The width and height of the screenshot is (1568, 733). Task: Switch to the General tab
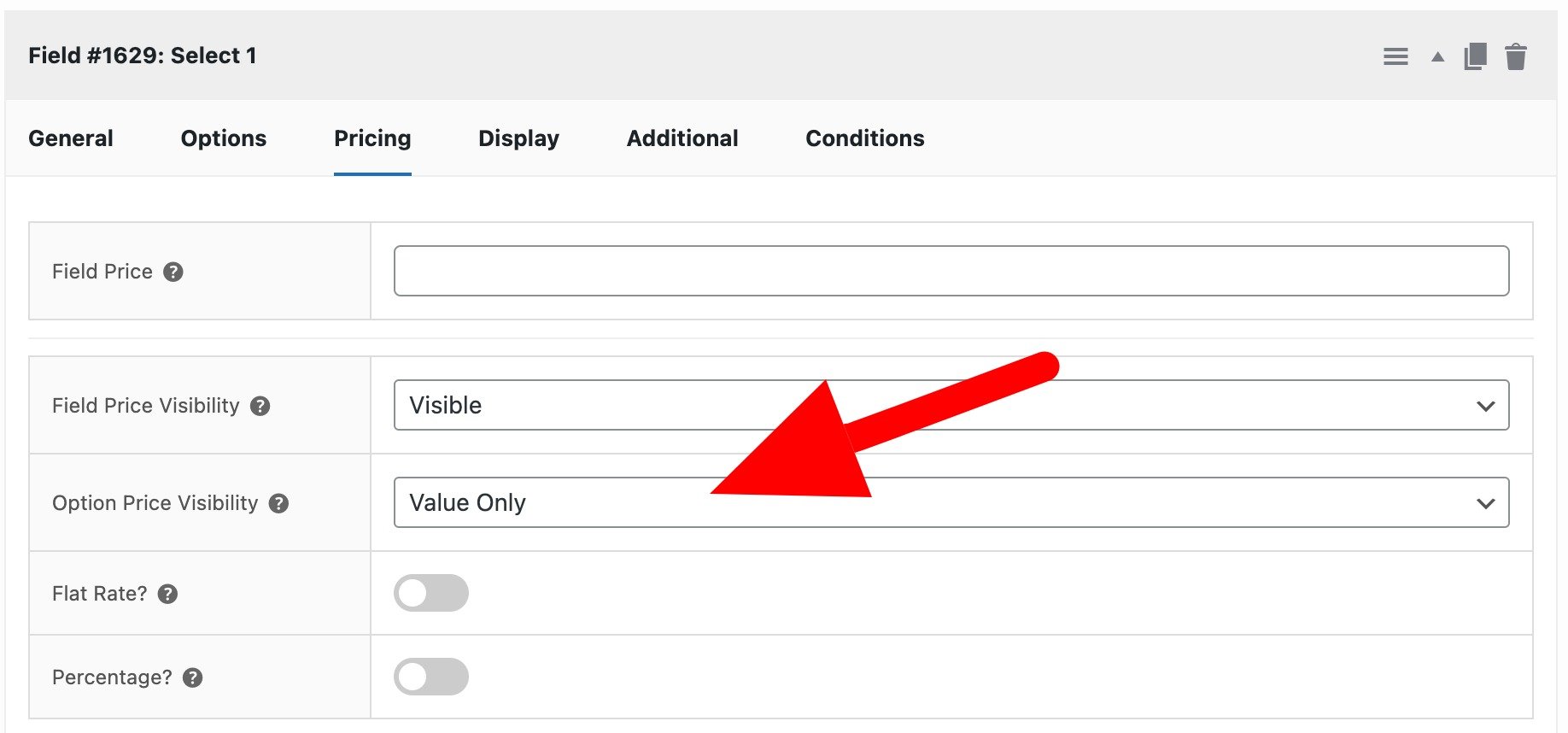pos(70,138)
